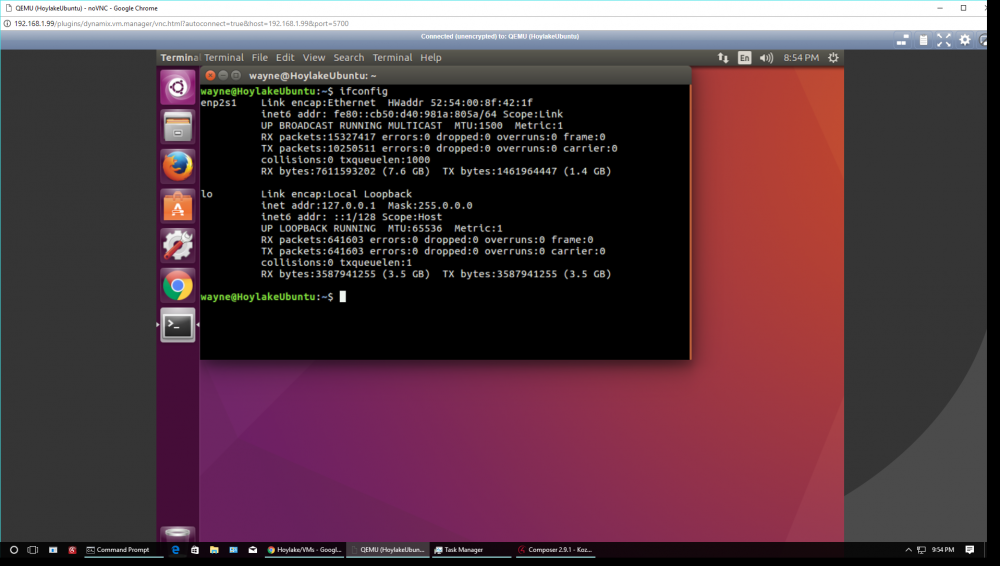Screen dimensions: 1000x566
Task: Switch to Composer 2.9.1 taskbar button
Action: 555,550
